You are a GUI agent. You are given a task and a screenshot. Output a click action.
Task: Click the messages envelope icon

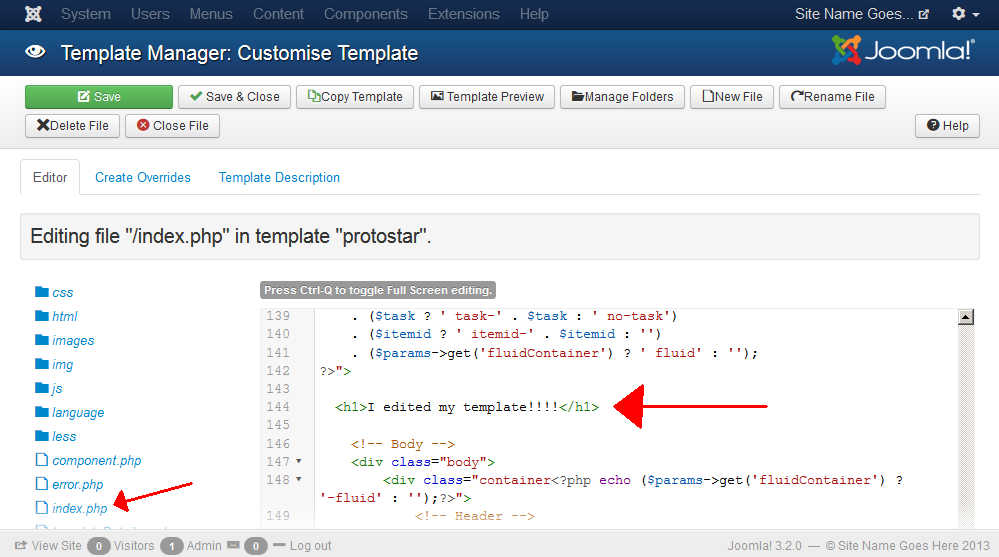click(x=233, y=545)
